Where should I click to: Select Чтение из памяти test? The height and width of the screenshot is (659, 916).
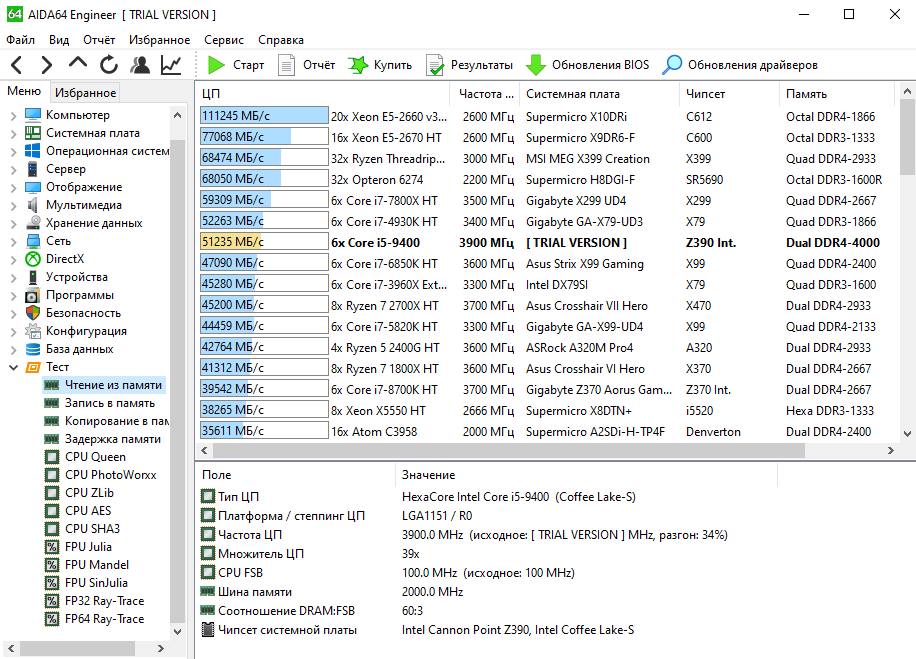(x=104, y=385)
